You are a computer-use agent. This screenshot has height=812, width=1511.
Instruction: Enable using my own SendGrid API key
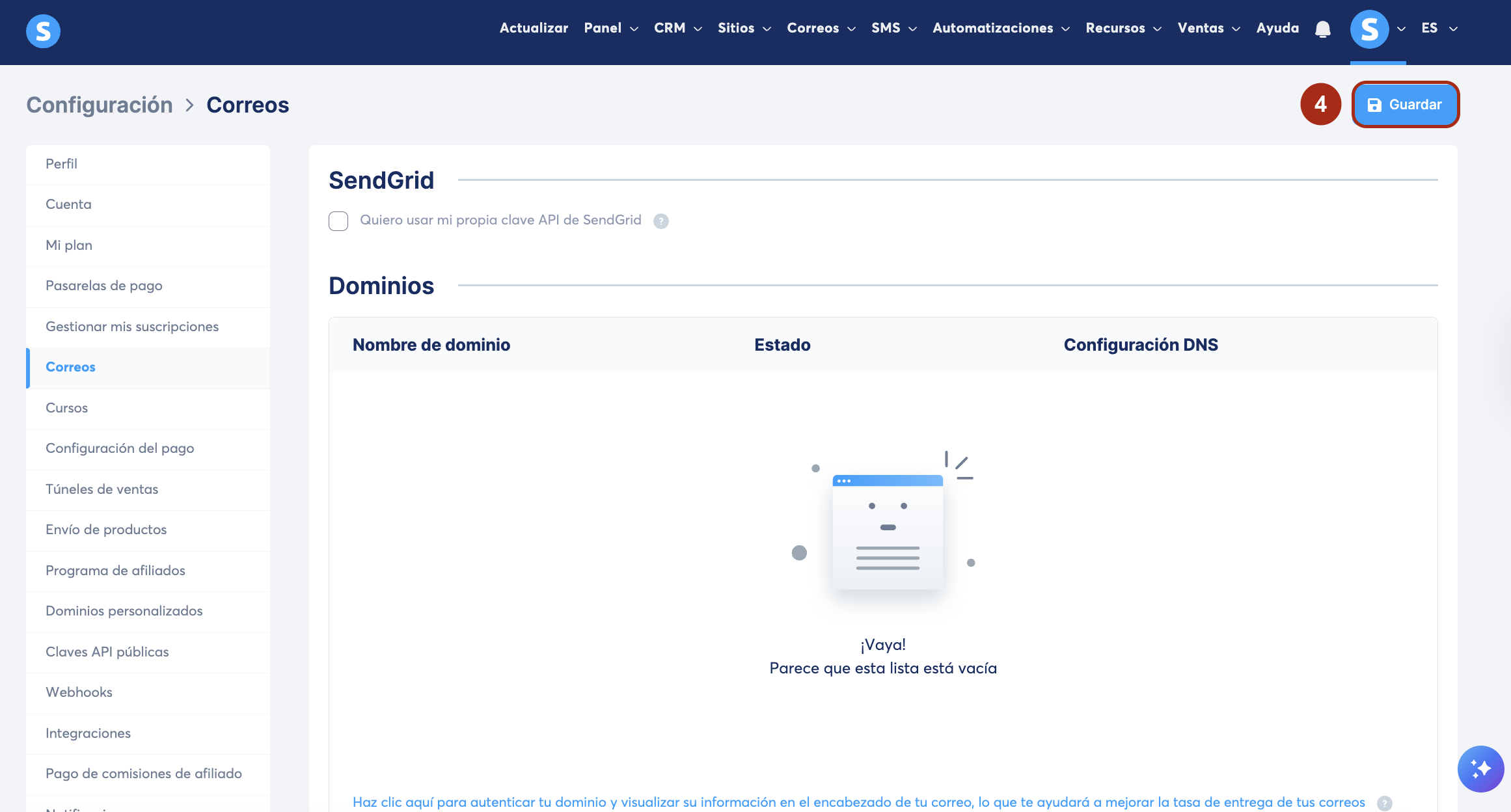[338, 221]
